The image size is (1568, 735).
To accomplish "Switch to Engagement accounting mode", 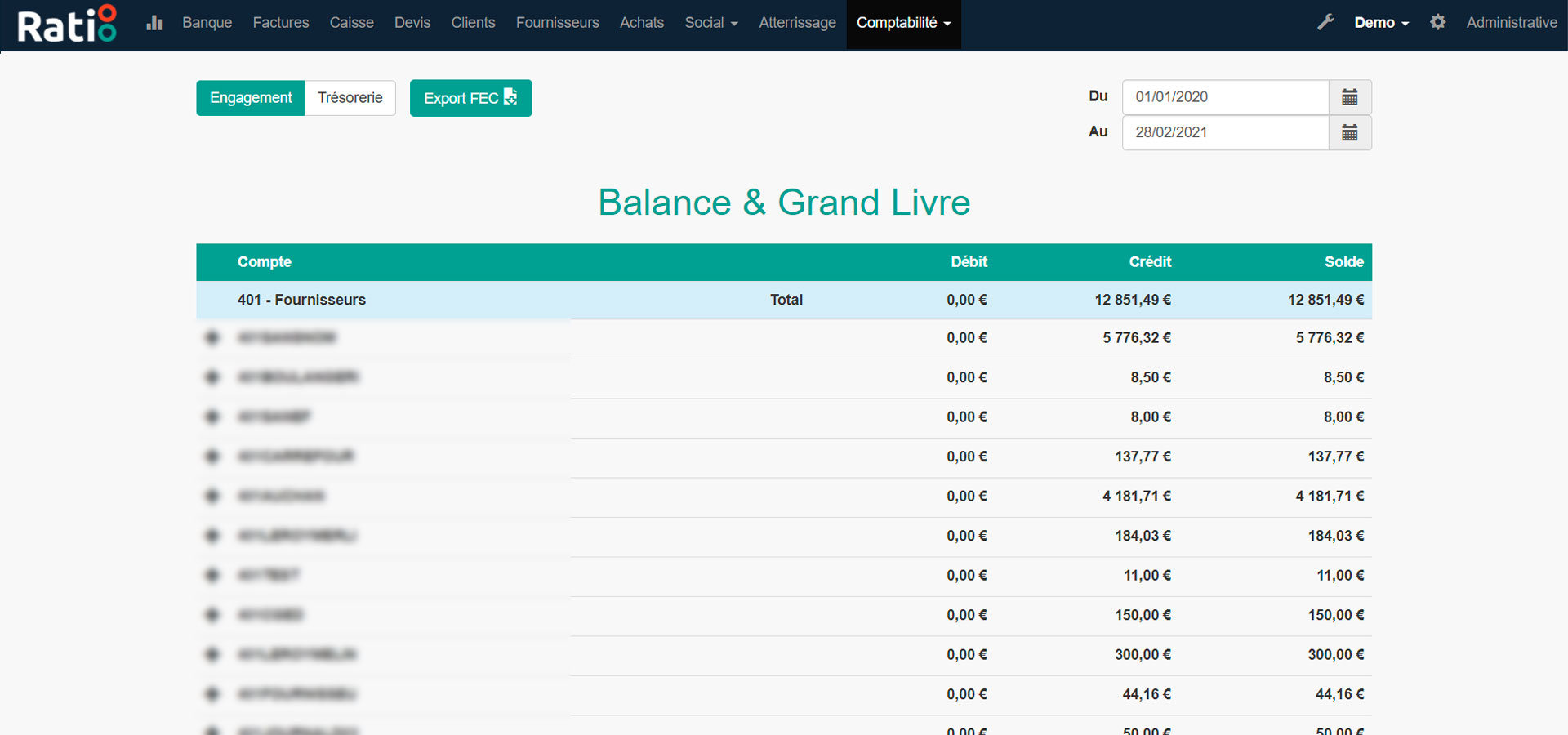I will (x=251, y=98).
